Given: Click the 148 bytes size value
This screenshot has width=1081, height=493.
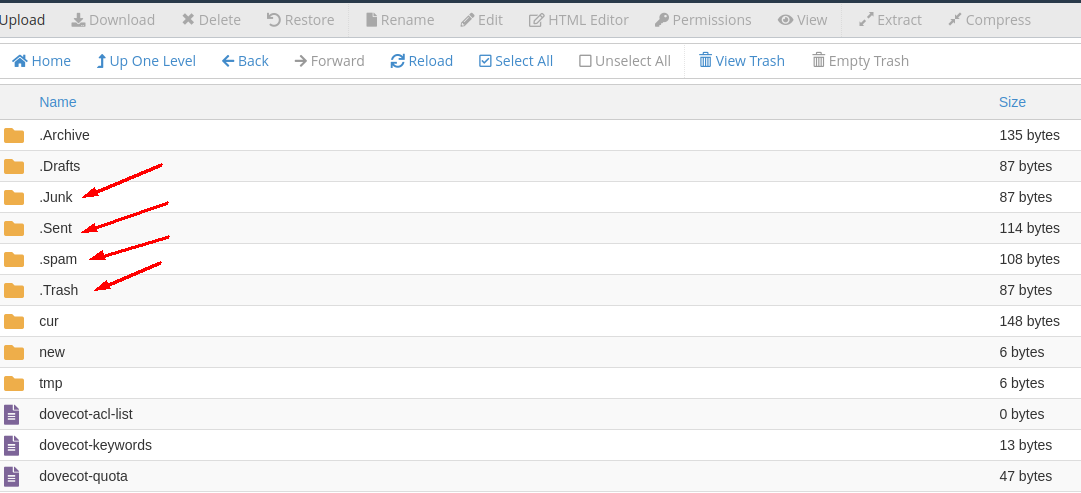Looking at the screenshot, I should click(x=1029, y=321).
